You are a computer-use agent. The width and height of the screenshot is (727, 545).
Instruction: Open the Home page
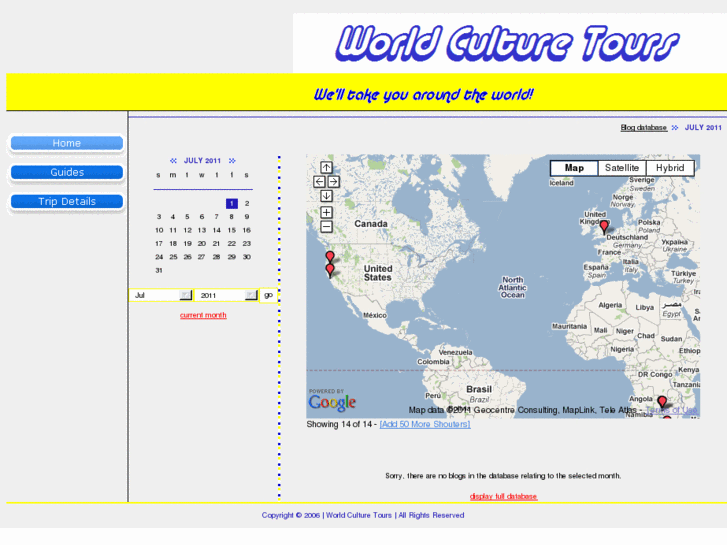coord(67,143)
